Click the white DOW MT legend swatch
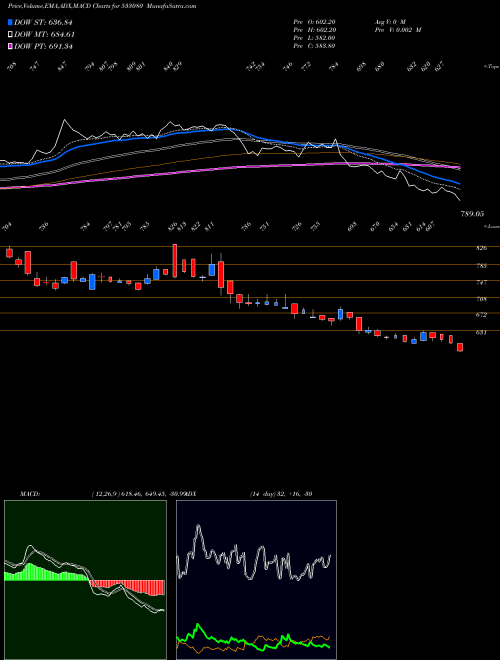This screenshot has width=500, height=660. point(10,34)
